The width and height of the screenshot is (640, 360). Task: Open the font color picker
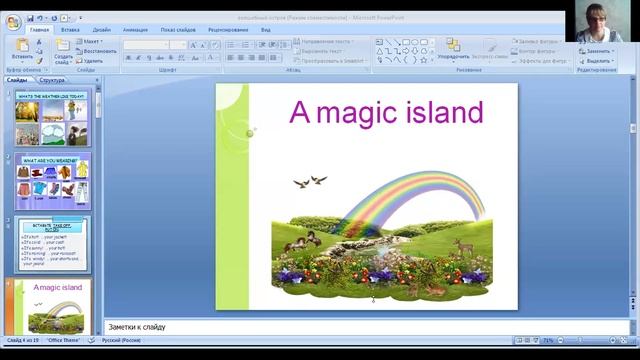[213, 58]
